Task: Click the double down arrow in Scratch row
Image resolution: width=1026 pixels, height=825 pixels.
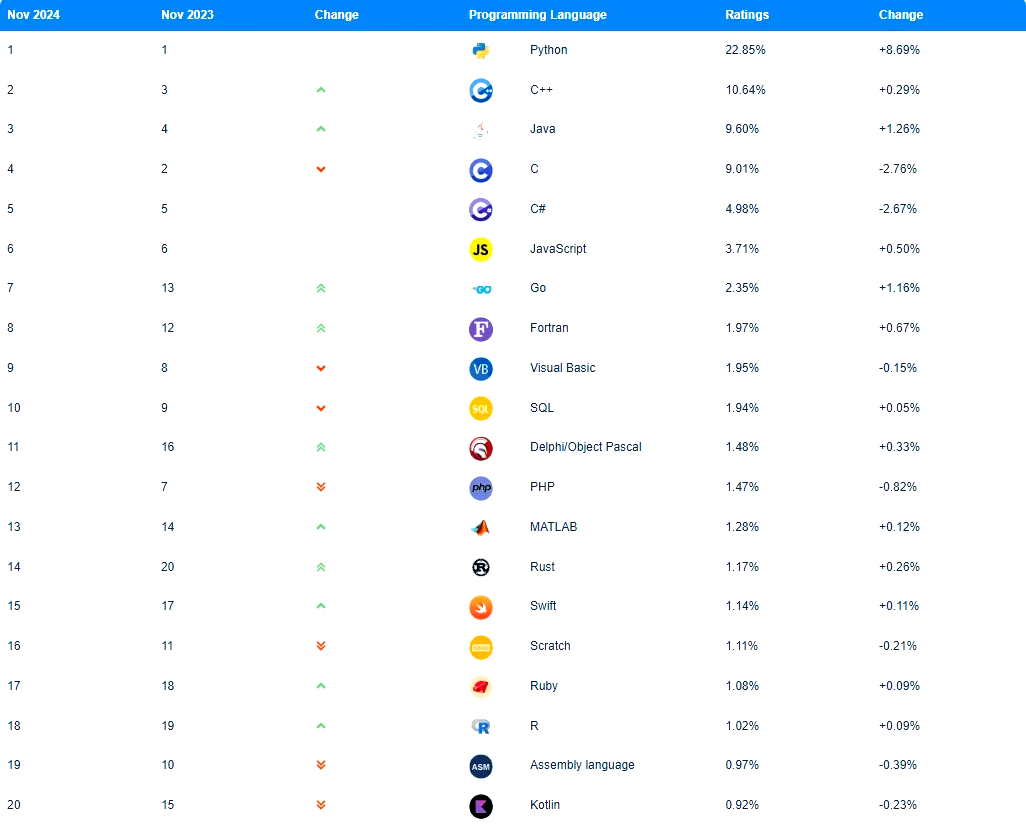Action: click(x=321, y=646)
